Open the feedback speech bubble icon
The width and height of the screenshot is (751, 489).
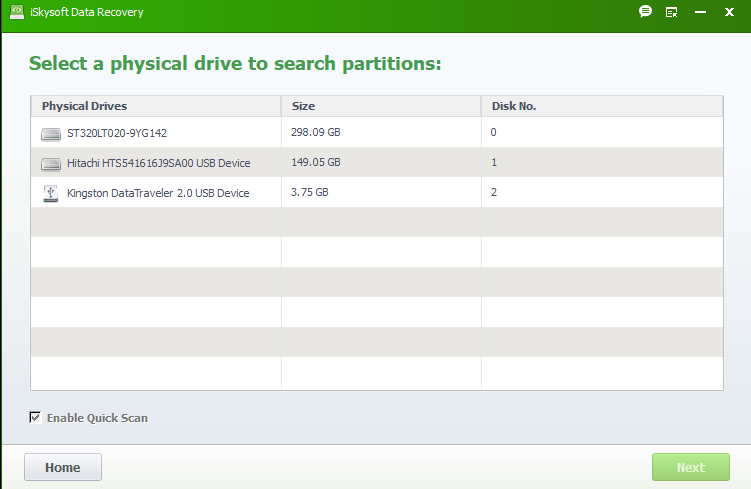[x=645, y=11]
